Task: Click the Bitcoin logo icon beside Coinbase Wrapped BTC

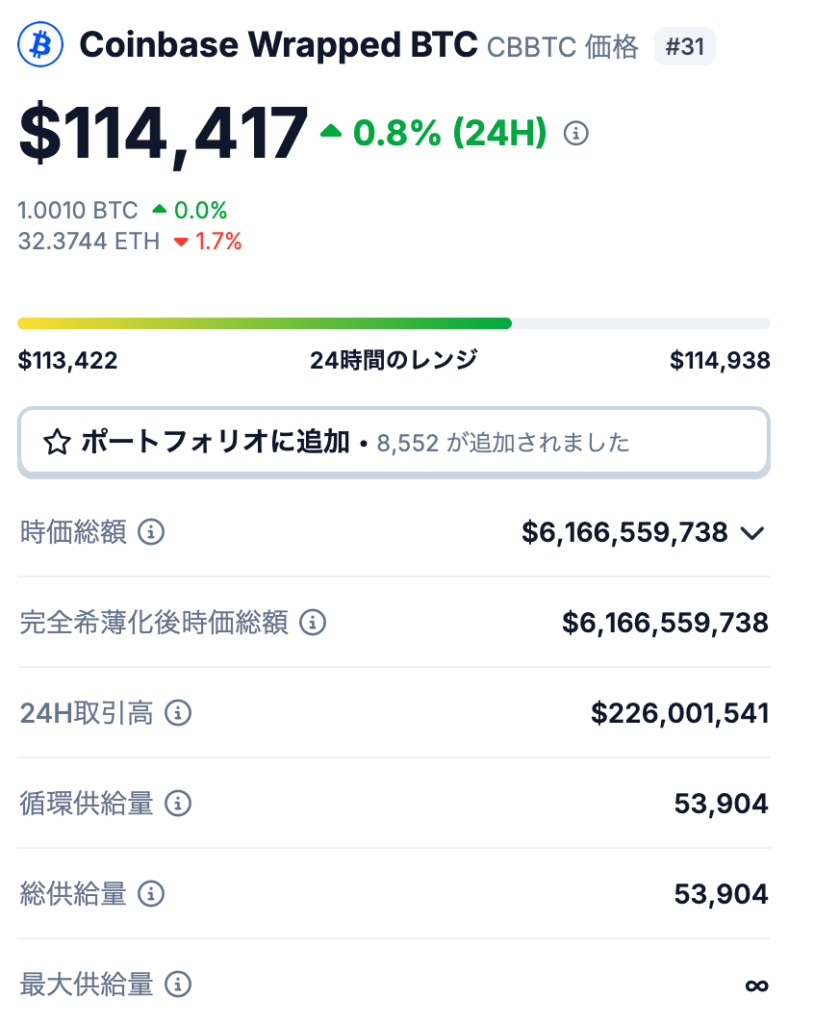Action: [x=41, y=44]
